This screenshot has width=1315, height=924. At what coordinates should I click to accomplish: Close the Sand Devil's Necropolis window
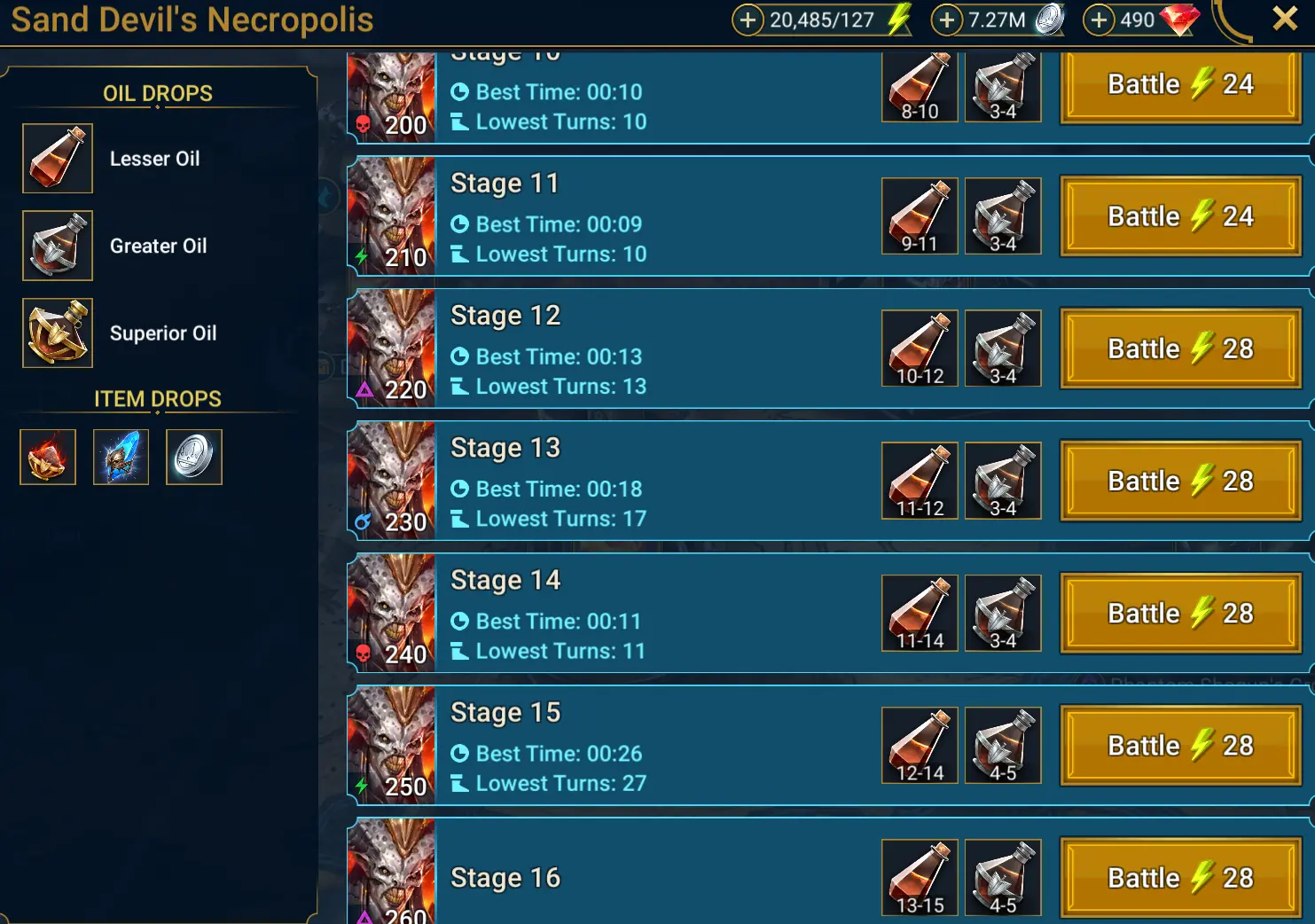point(1285,19)
